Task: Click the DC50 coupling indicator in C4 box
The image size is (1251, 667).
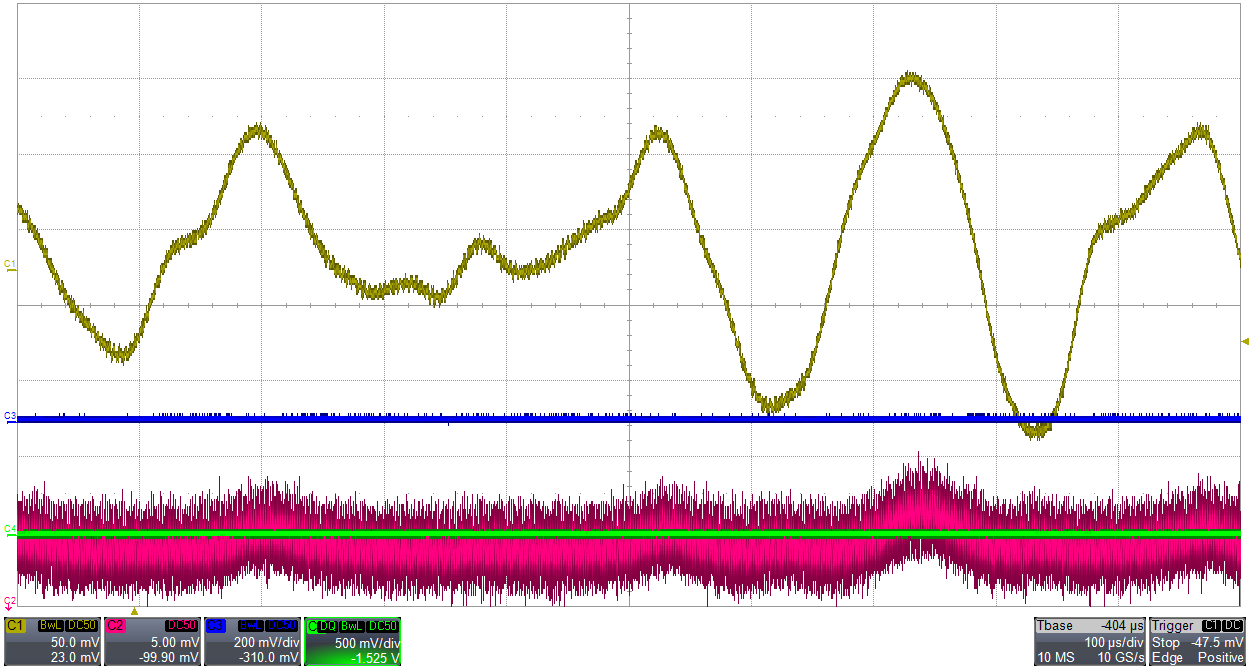Action: [382, 626]
